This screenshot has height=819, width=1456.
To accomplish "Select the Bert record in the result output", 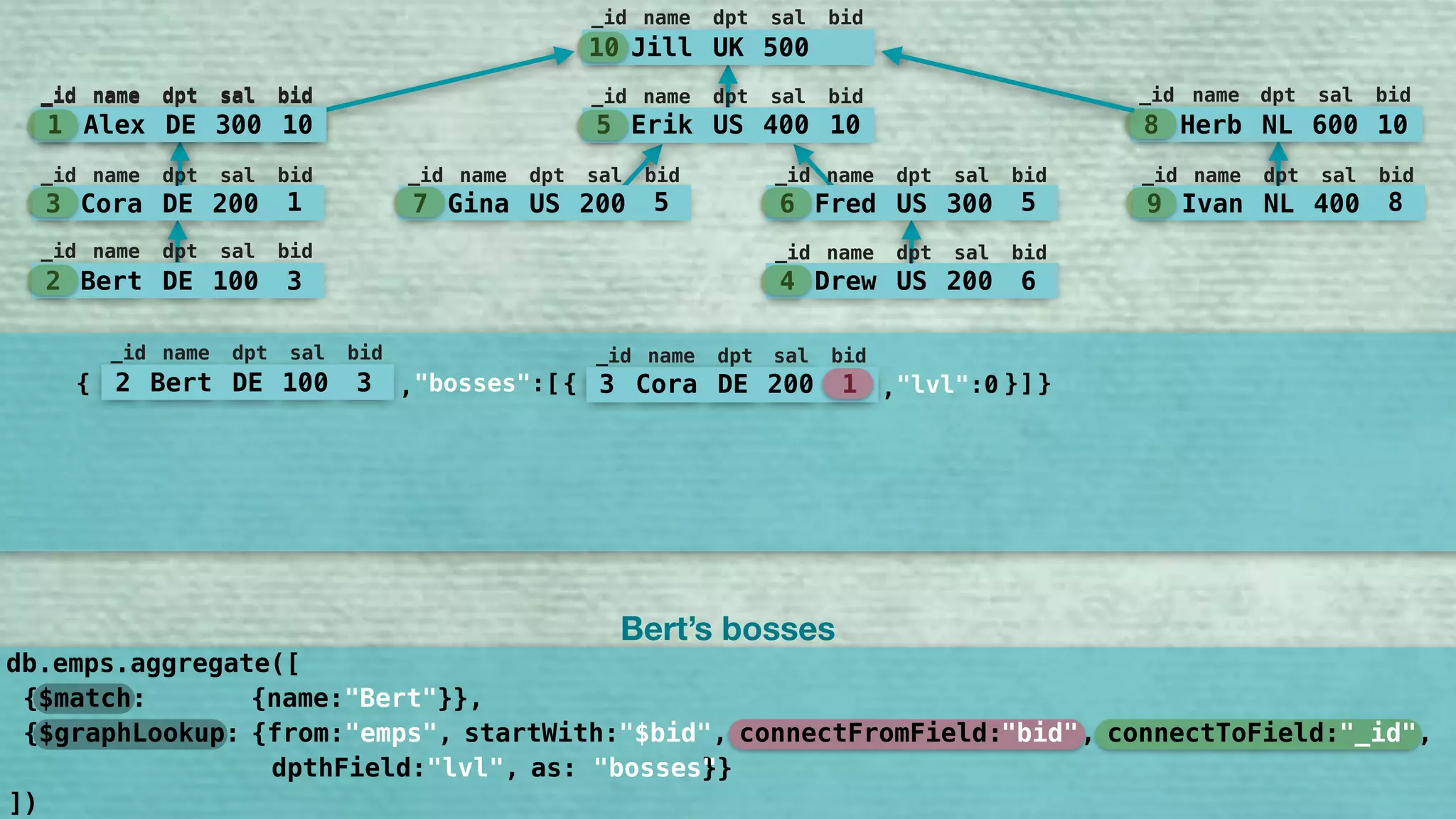I will (x=247, y=383).
